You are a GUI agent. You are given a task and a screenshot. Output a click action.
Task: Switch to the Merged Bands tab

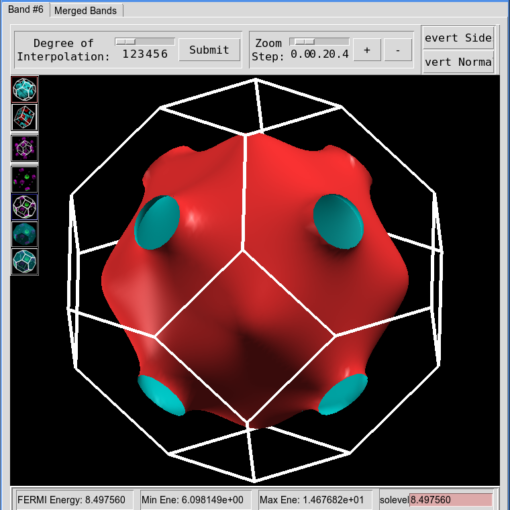tap(86, 11)
